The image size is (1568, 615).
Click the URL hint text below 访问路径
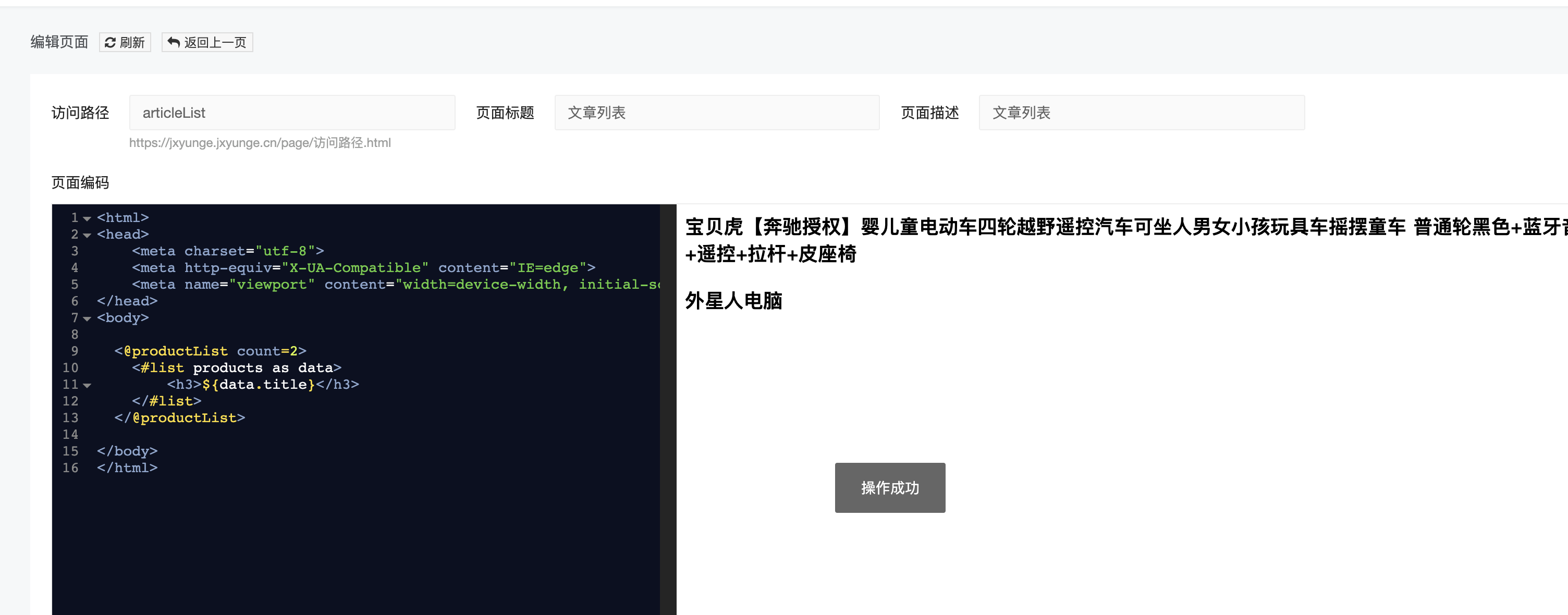click(260, 143)
